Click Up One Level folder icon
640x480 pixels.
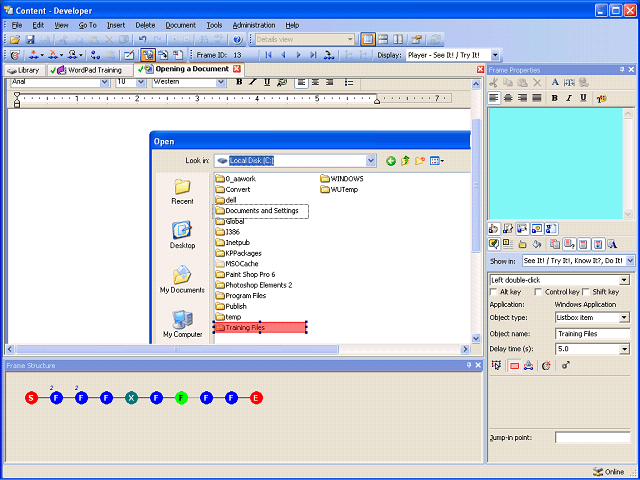tap(405, 161)
